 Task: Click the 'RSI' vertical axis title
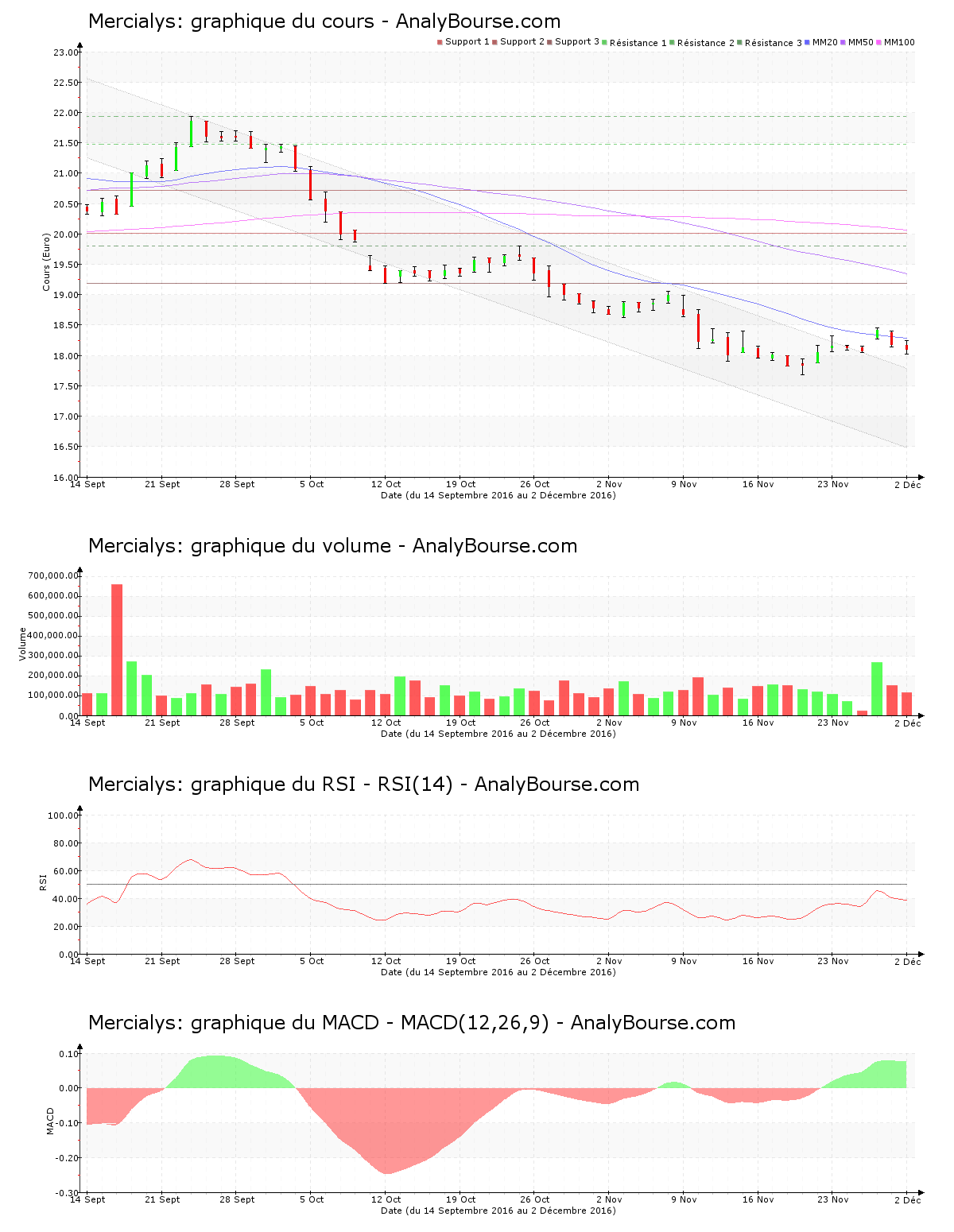[44, 881]
